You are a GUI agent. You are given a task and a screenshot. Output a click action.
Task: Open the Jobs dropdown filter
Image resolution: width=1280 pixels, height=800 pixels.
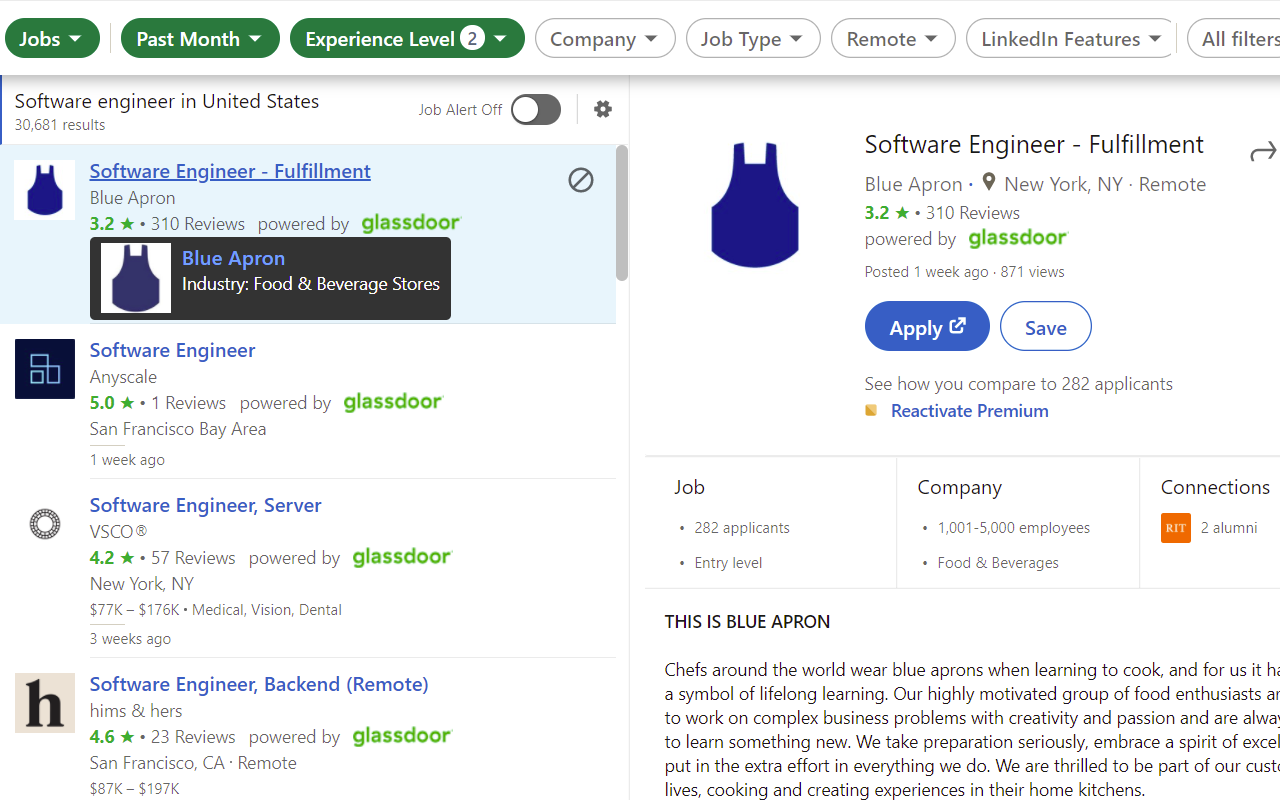coord(52,39)
